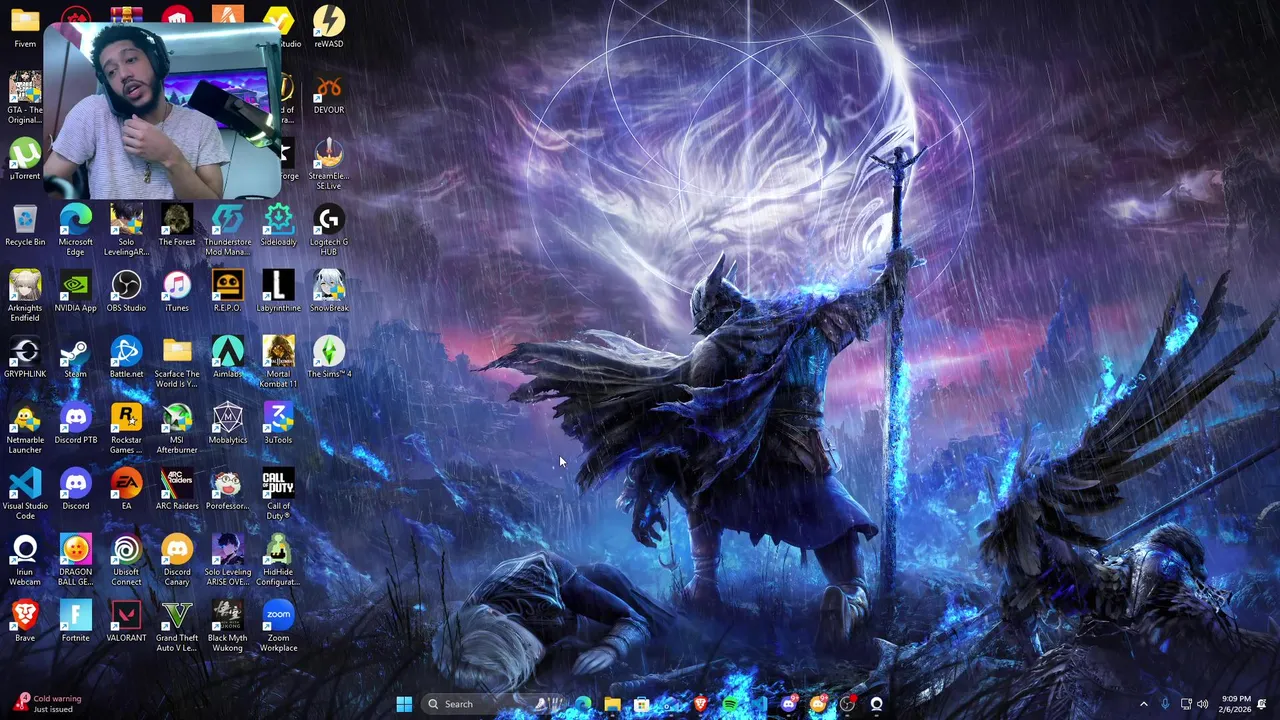Open Logitech G HUB shortcut
This screenshot has width=1280, height=720.
[x=329, y=230]
